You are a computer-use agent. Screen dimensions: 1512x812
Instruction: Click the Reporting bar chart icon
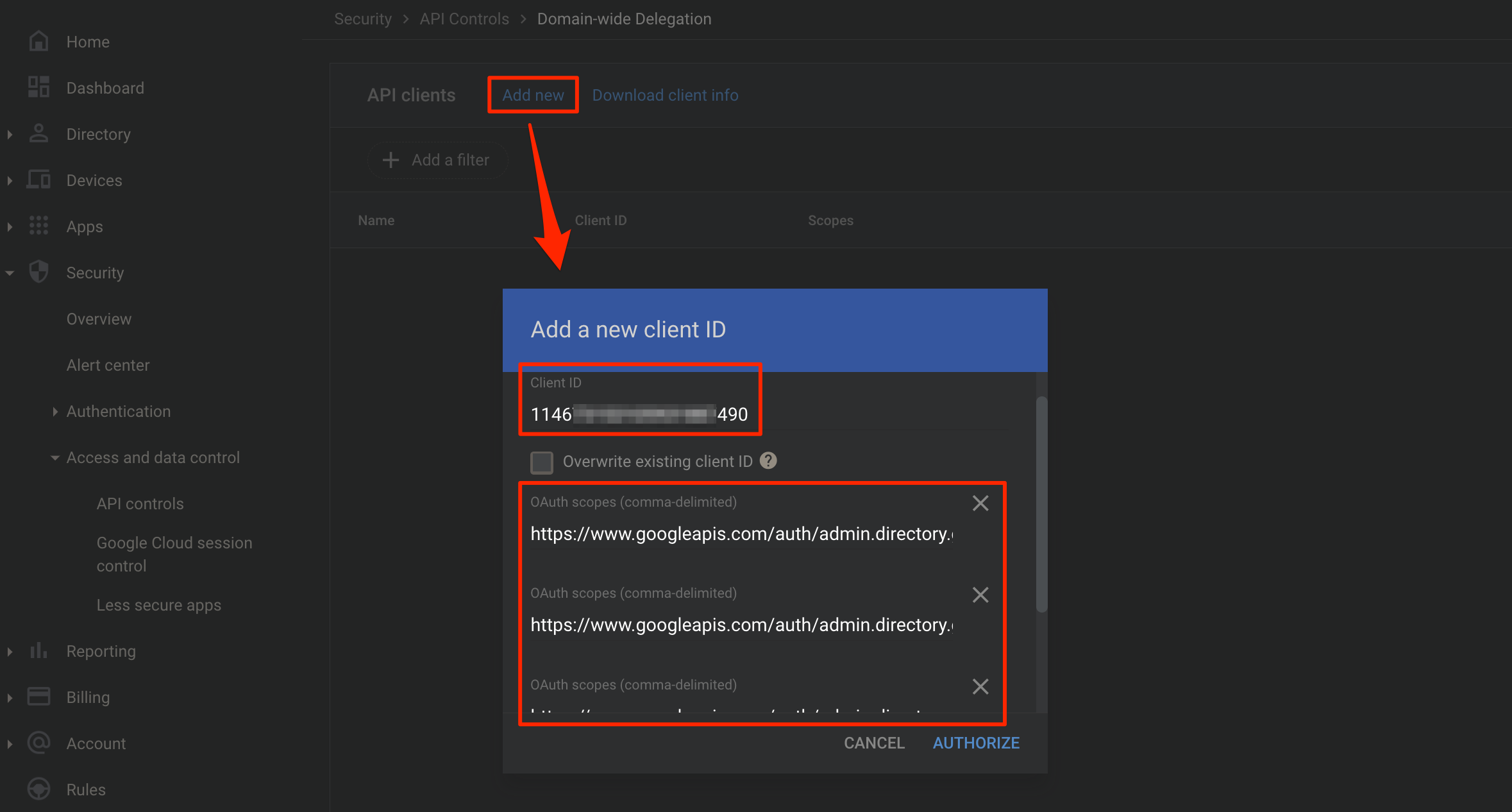(x=38, y=650)
